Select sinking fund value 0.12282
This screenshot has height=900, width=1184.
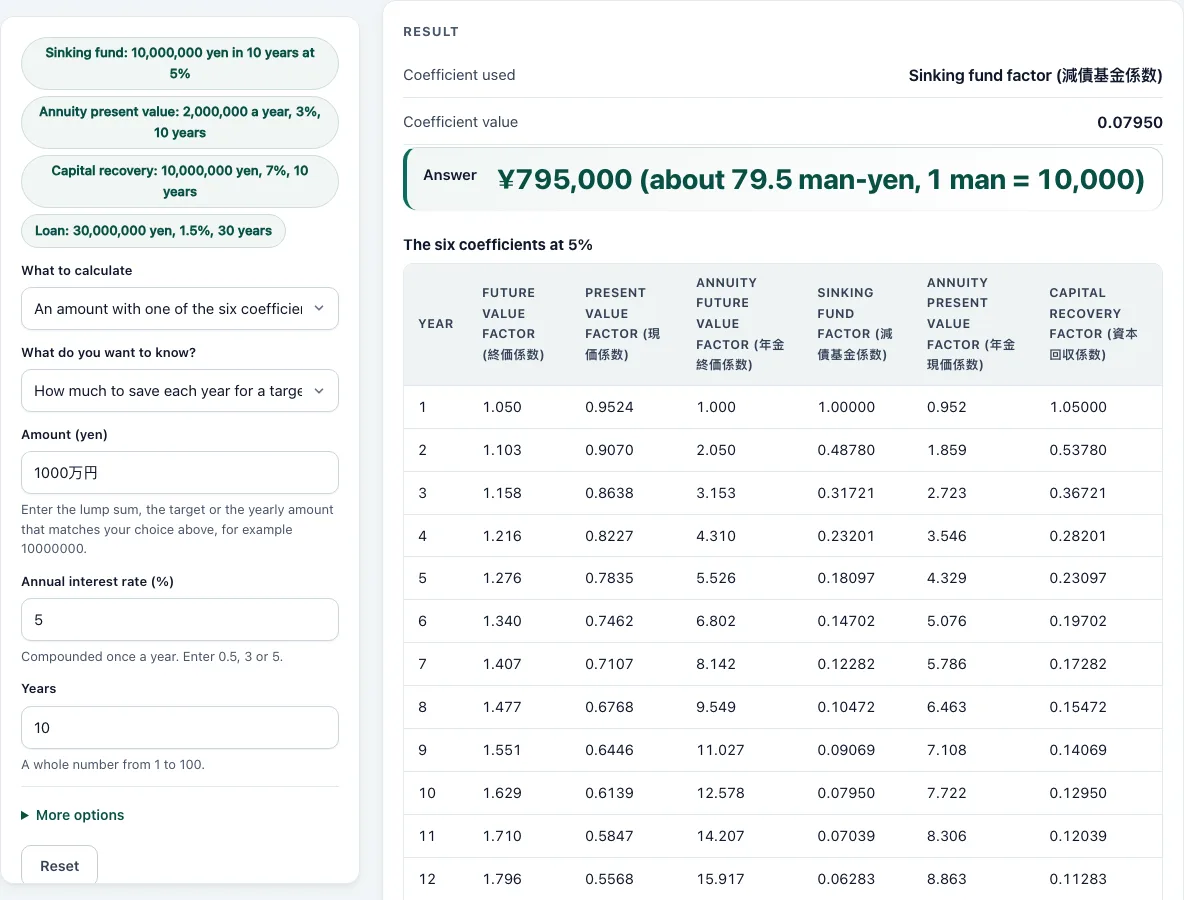(x=846, y=664)
